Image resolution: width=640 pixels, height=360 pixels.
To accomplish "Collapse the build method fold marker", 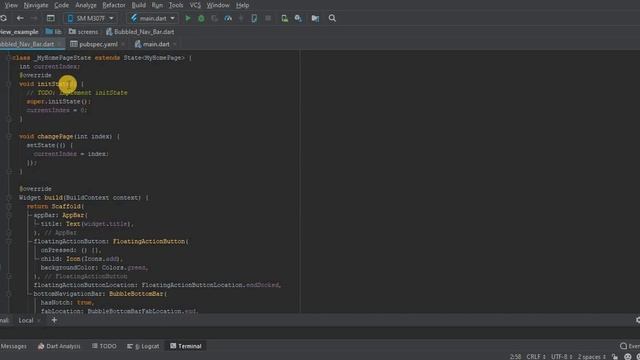I will point(9,198).
